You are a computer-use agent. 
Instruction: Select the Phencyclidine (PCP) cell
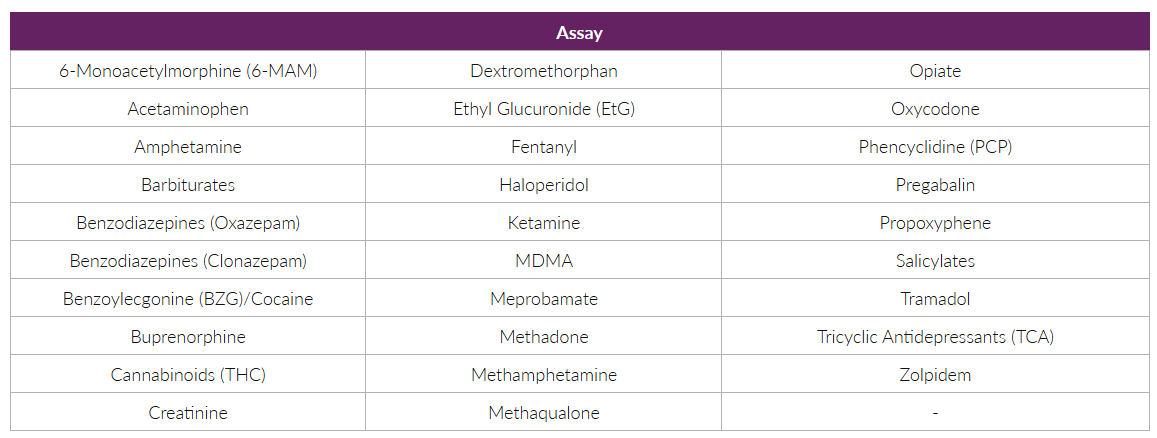(935, 147)
